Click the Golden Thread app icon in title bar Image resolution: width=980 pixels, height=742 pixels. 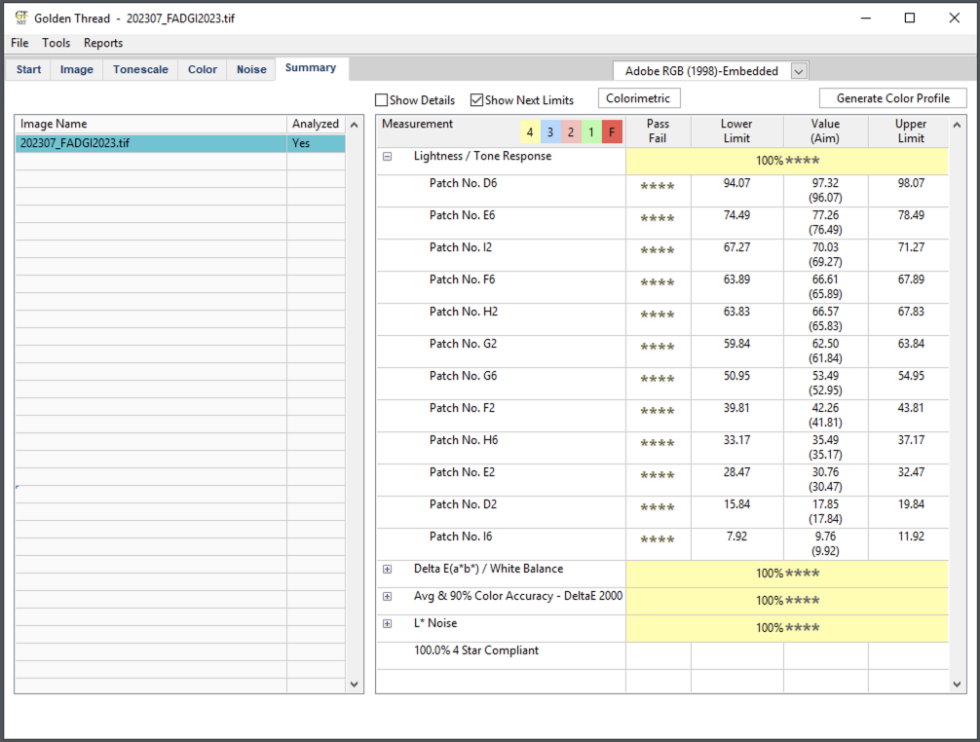pyautogui.click(x=20, y=18)
